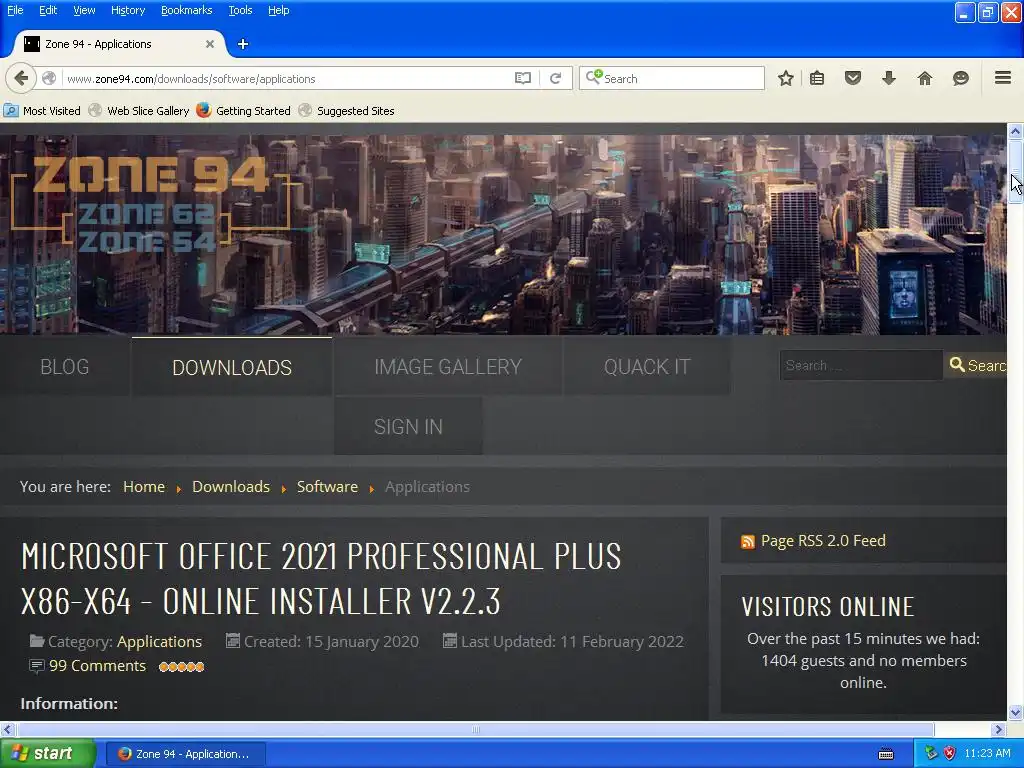Image resolution: width=1024 pixels, height=768 pixels.
Task: Click the Zone 94 site logo
Action: click(151, 204)
